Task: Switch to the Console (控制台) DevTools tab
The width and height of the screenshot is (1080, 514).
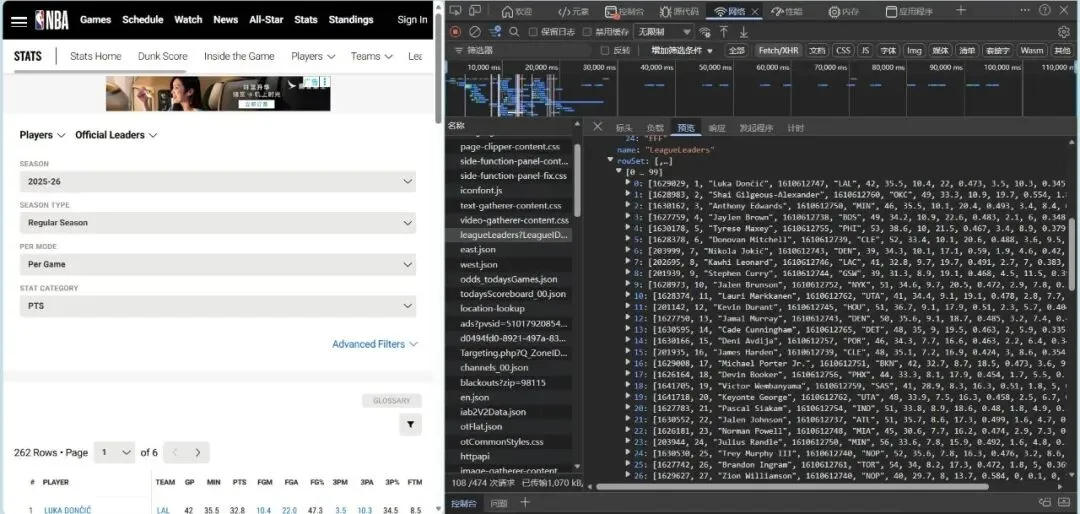Action: point(625,11)
